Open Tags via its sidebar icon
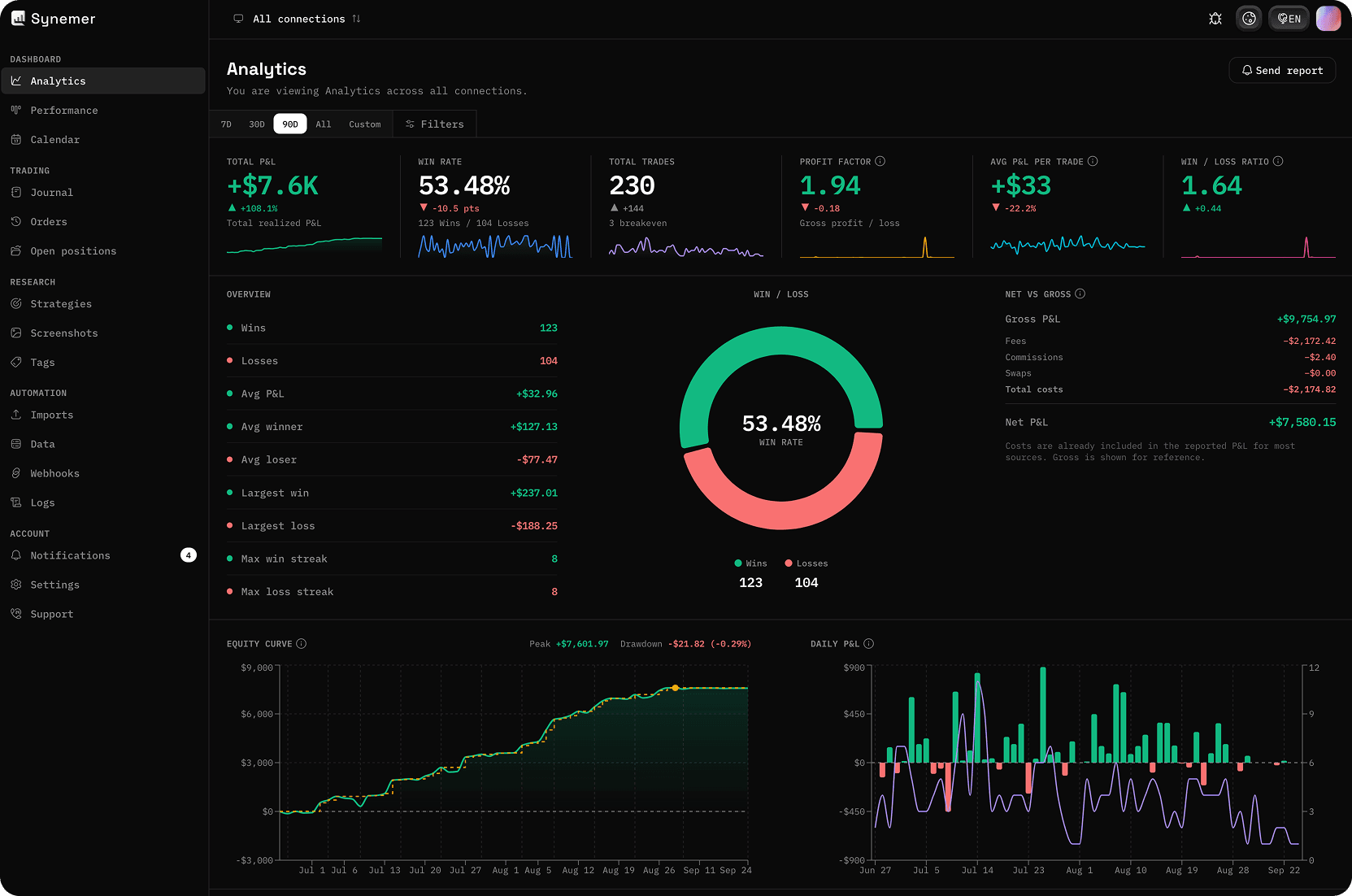This screenshot has width=1352, height=896. click(16, 362)
